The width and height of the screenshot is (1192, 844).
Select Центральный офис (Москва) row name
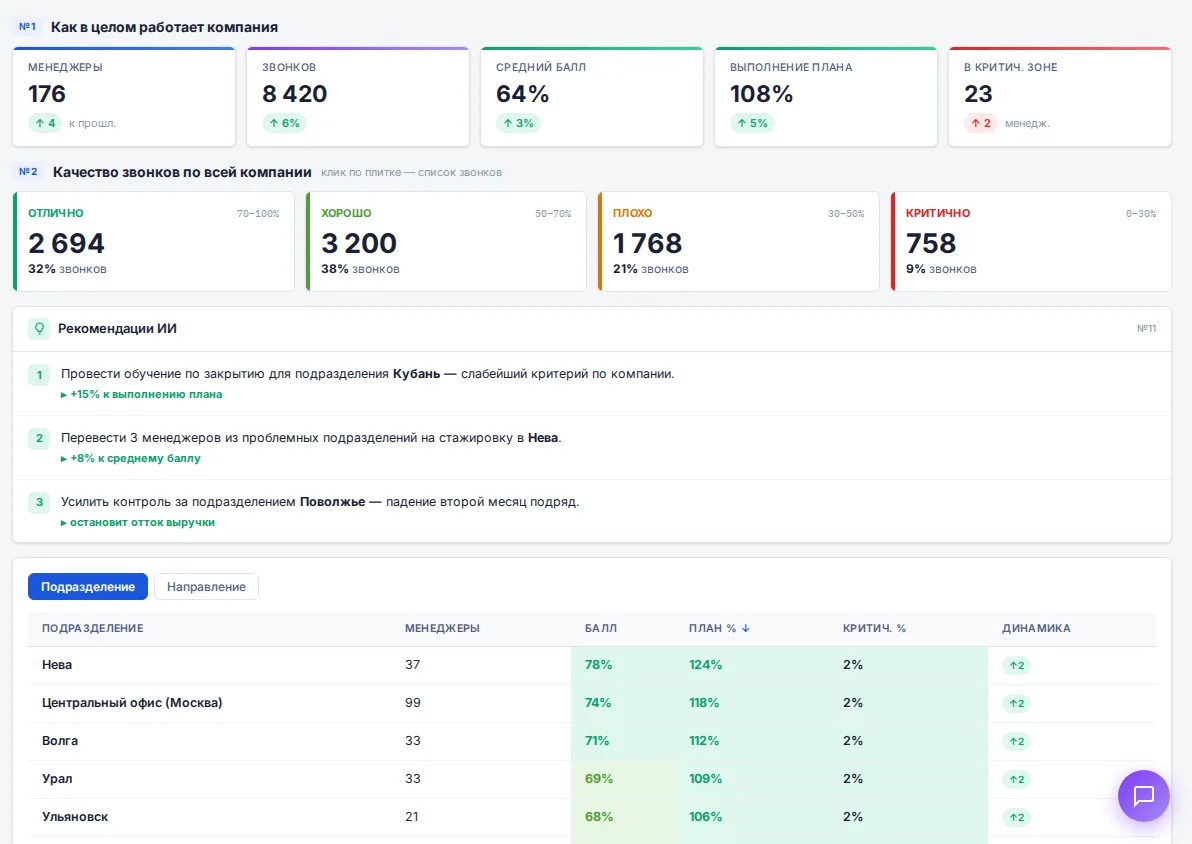(x=132, y=703)
